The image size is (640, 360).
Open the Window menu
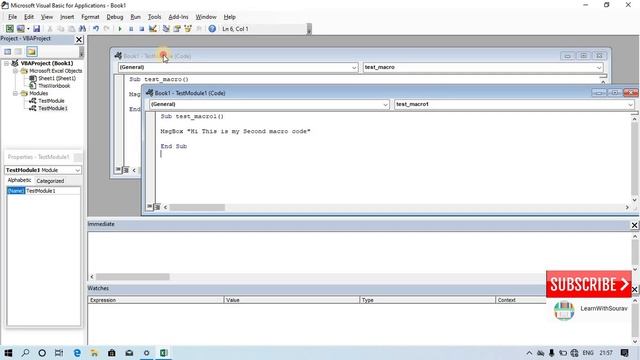[x=206, y=17]
